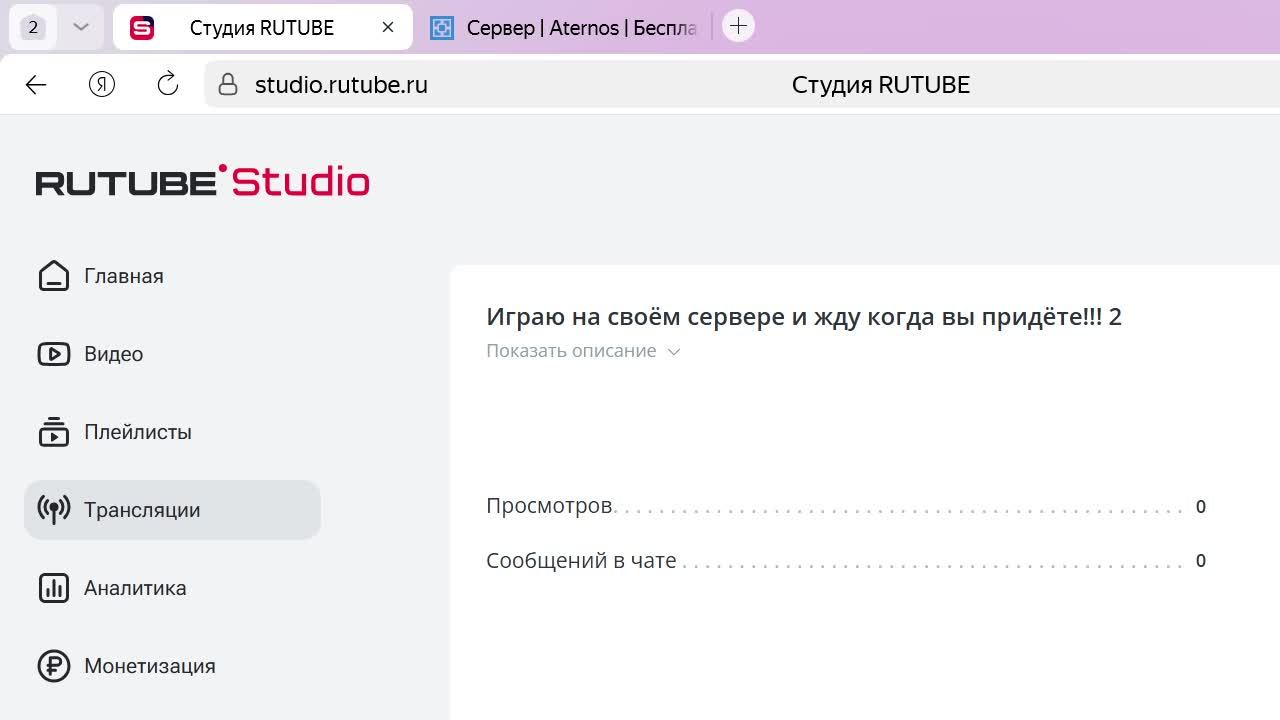Open the tab list dropdown arrow
Viewport: 1280px width, 720px height.
pos(81,27)
